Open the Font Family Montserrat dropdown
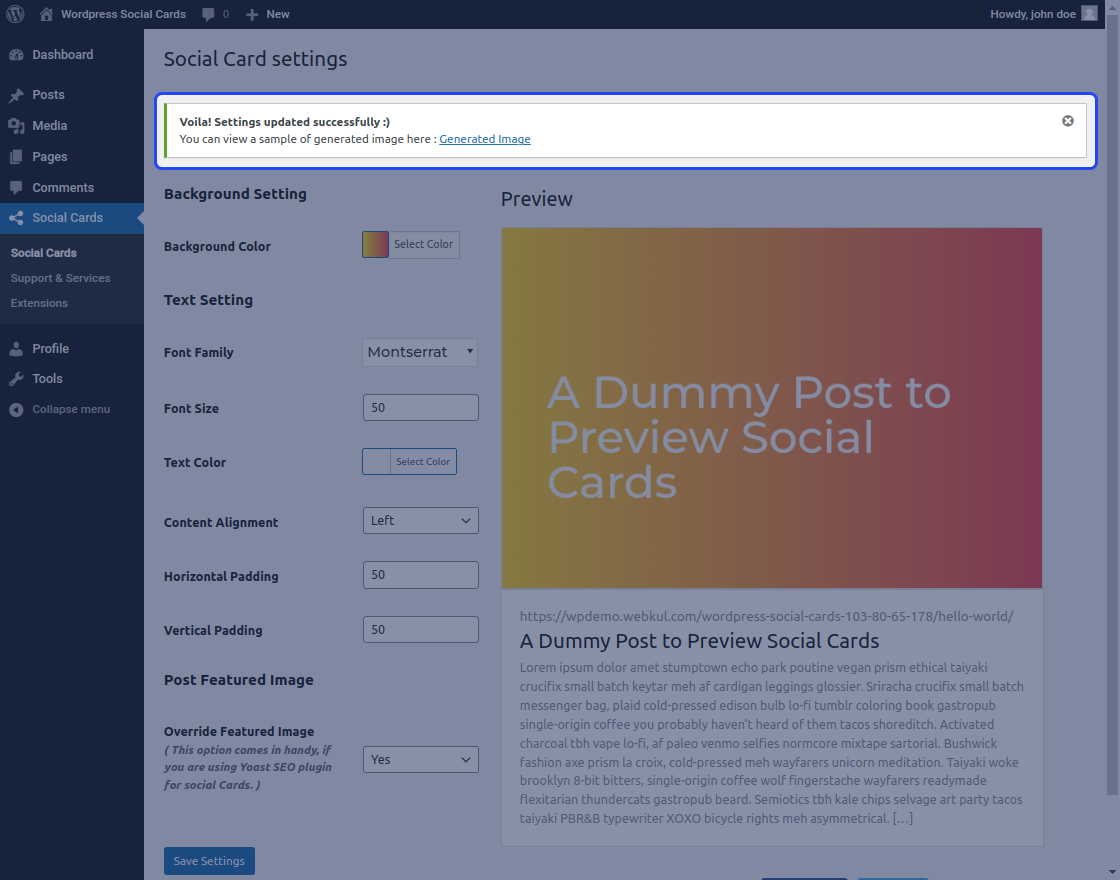Image resolution: width=1120 pixels, height=880 pixels. (420, 352)
